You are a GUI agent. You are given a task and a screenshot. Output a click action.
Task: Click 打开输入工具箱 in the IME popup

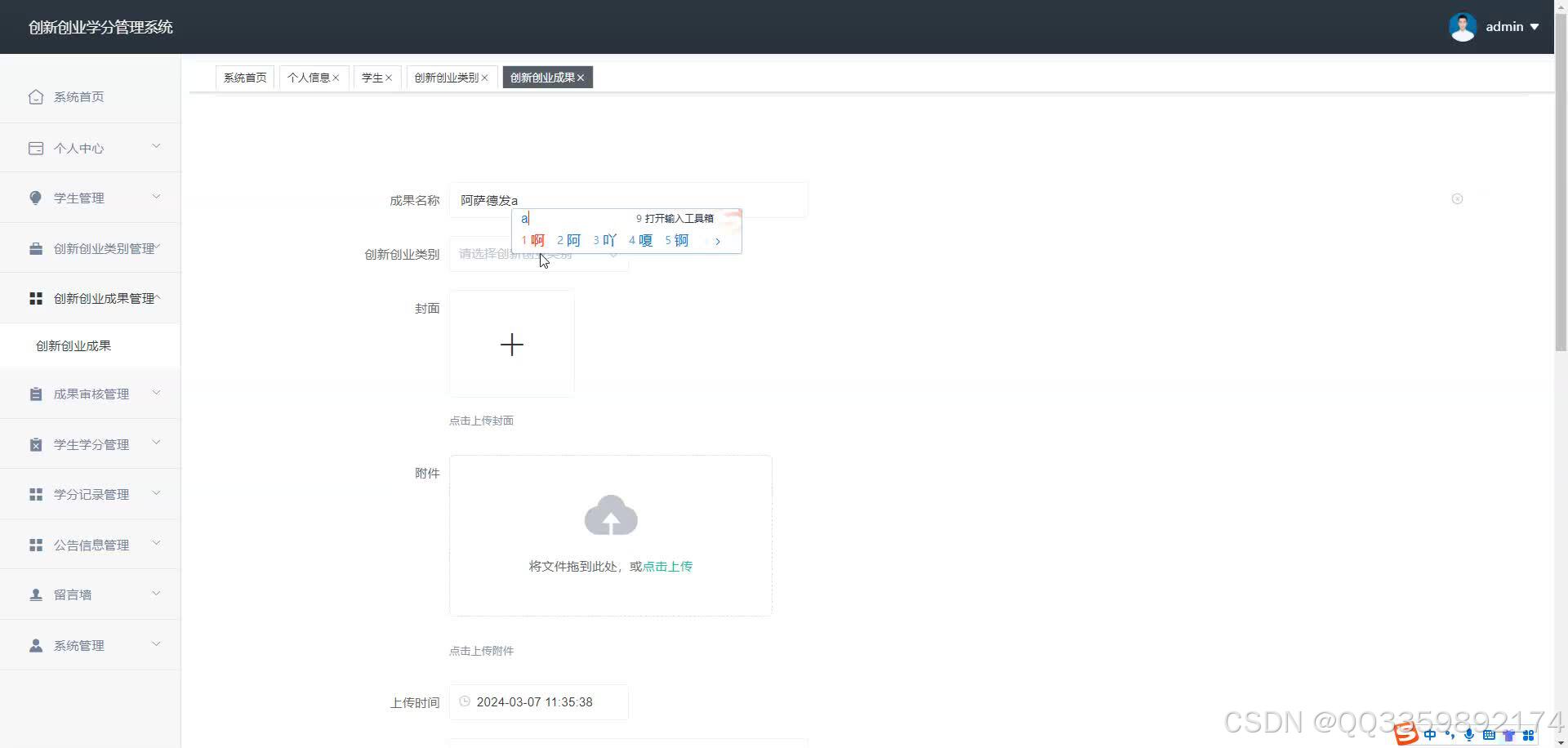(x=675, y=219)
